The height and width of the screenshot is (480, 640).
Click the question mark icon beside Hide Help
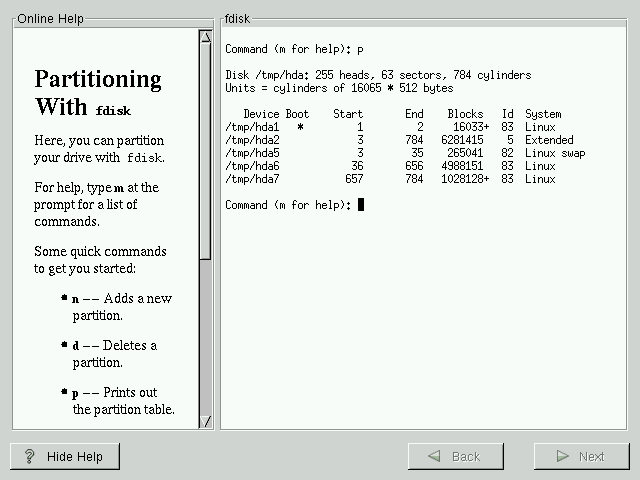point(30,456)
